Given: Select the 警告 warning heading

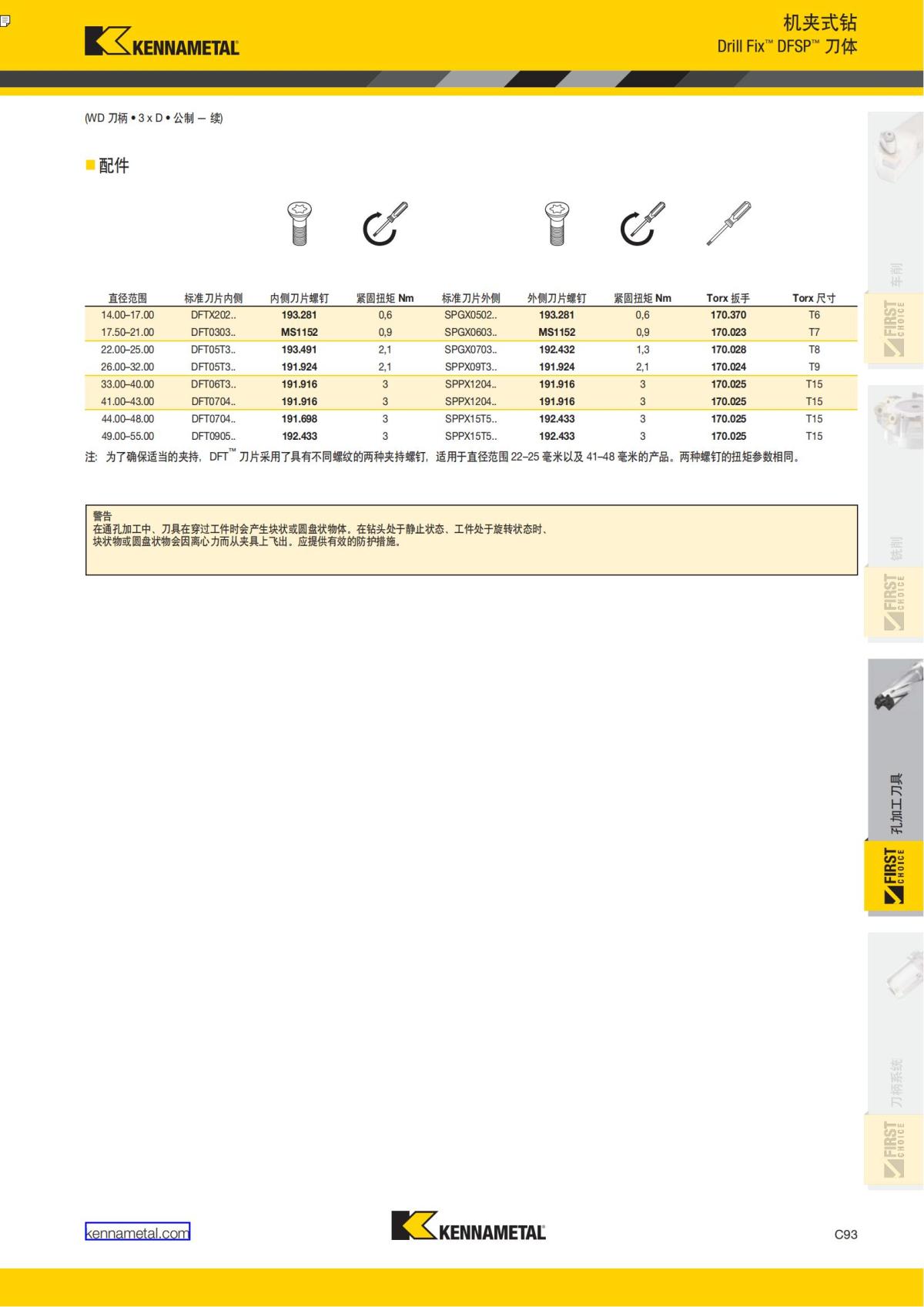Looking at the screenshot, I should click(x=102, y=516).
